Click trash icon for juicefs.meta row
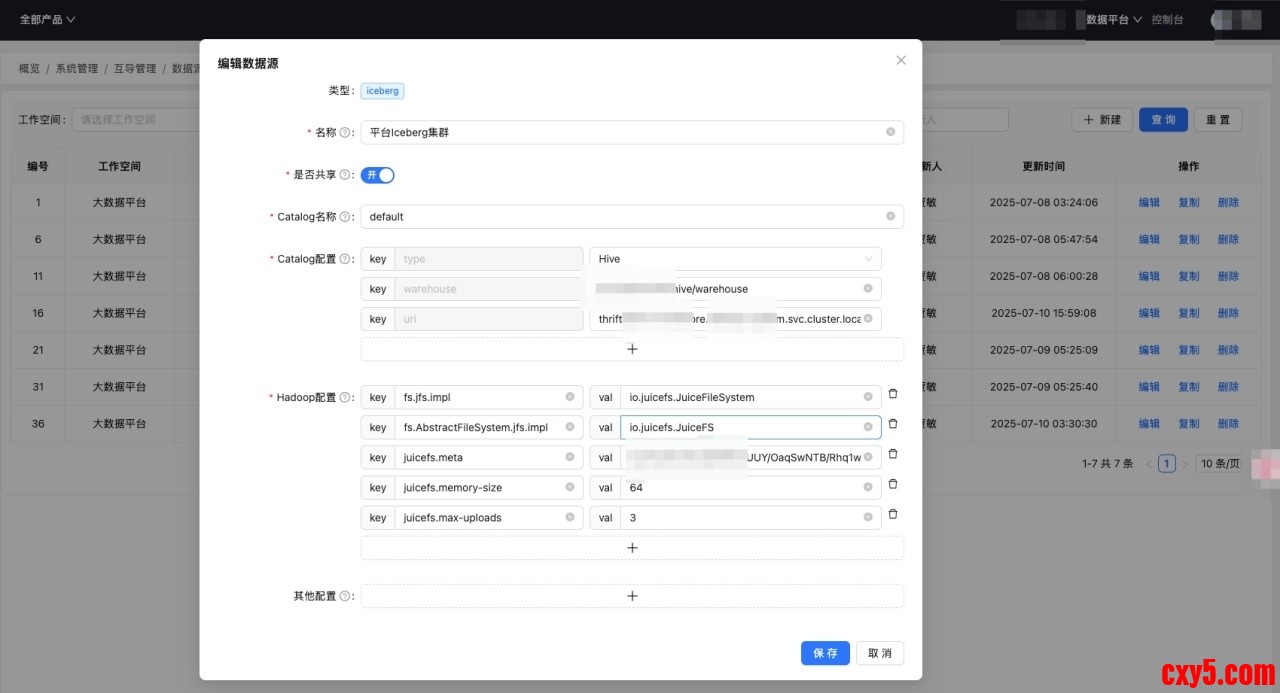Screen dimensions: 1280x693 [893, 454]
